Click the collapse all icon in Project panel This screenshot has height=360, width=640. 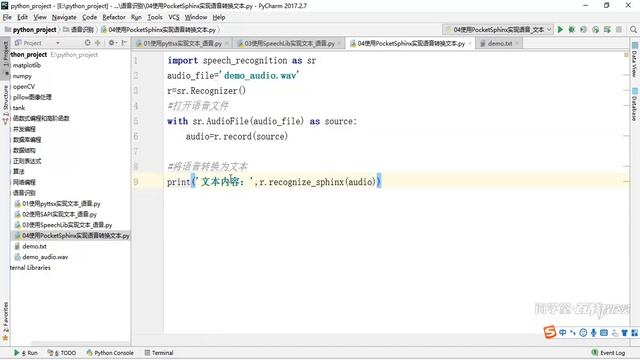click(98, 42)
